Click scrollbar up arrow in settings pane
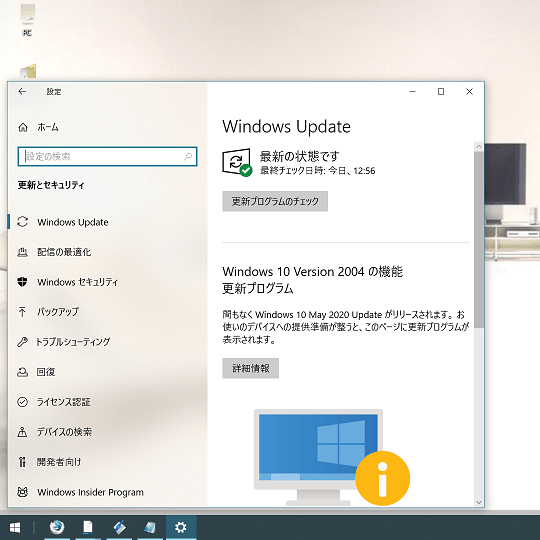Screen dimensions: 540x540 (x=479, y=146)
